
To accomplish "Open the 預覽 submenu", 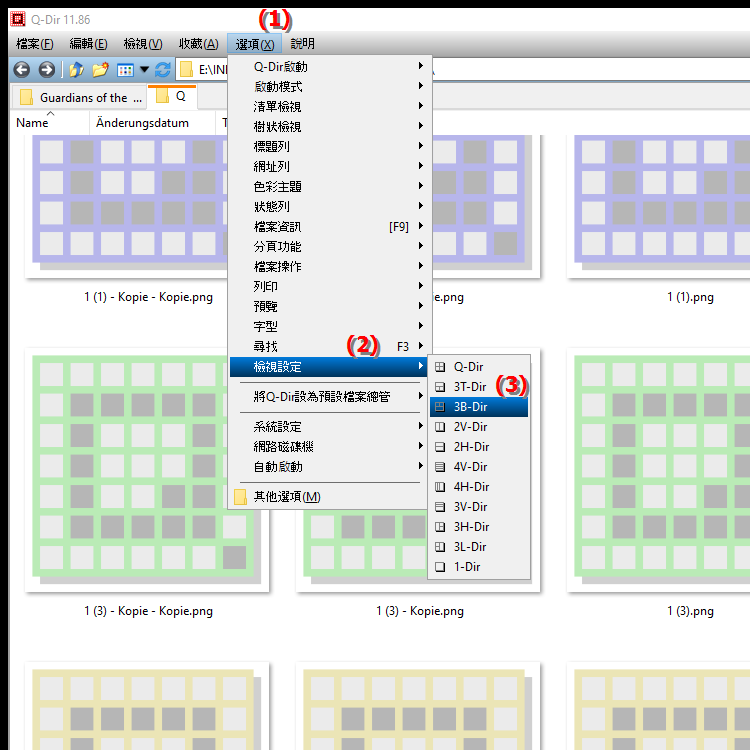I will tap(329, 307).
